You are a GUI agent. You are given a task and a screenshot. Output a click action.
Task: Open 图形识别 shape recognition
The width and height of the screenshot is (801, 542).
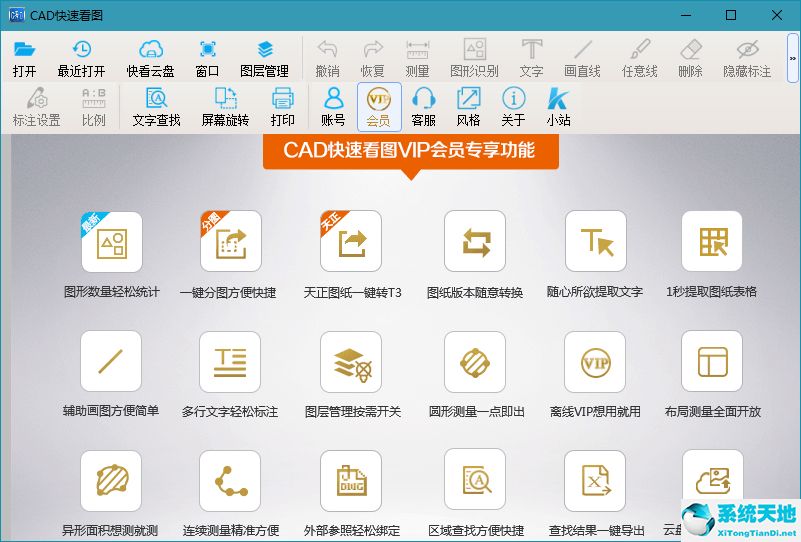pyautogui.click(x=475, y=58)
